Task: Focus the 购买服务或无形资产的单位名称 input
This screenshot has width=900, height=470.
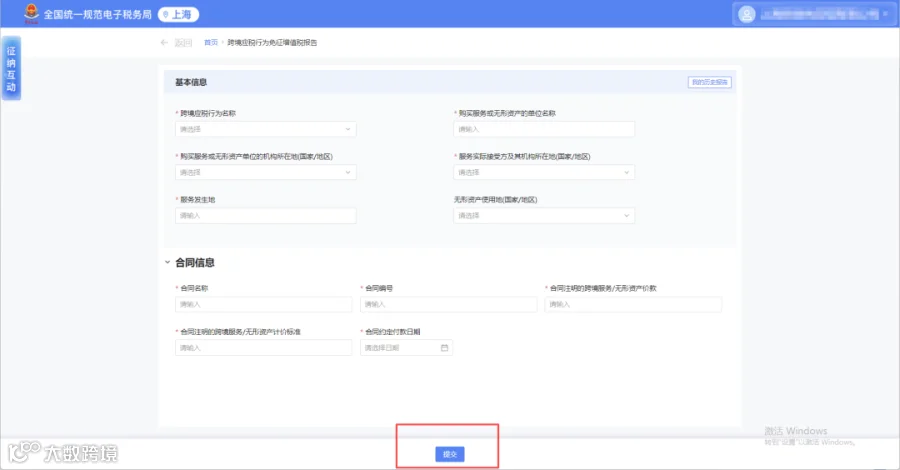Action: pos(544,129)
